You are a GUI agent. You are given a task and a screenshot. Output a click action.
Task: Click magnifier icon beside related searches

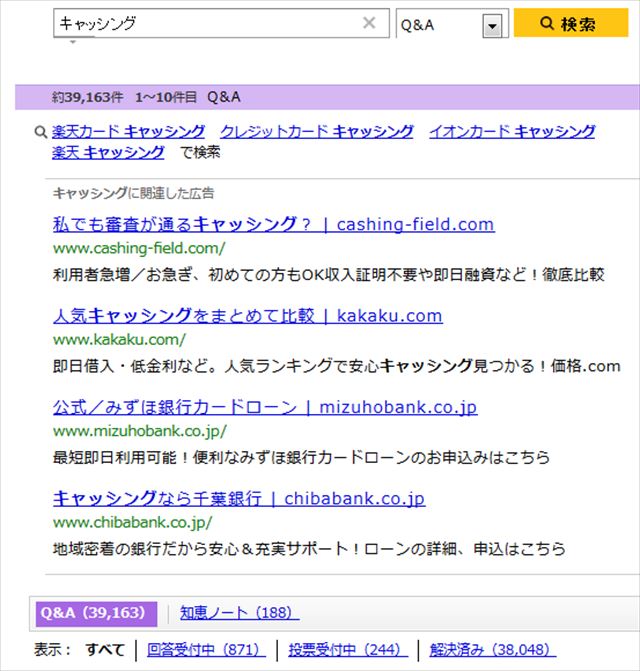pos(40,132)
